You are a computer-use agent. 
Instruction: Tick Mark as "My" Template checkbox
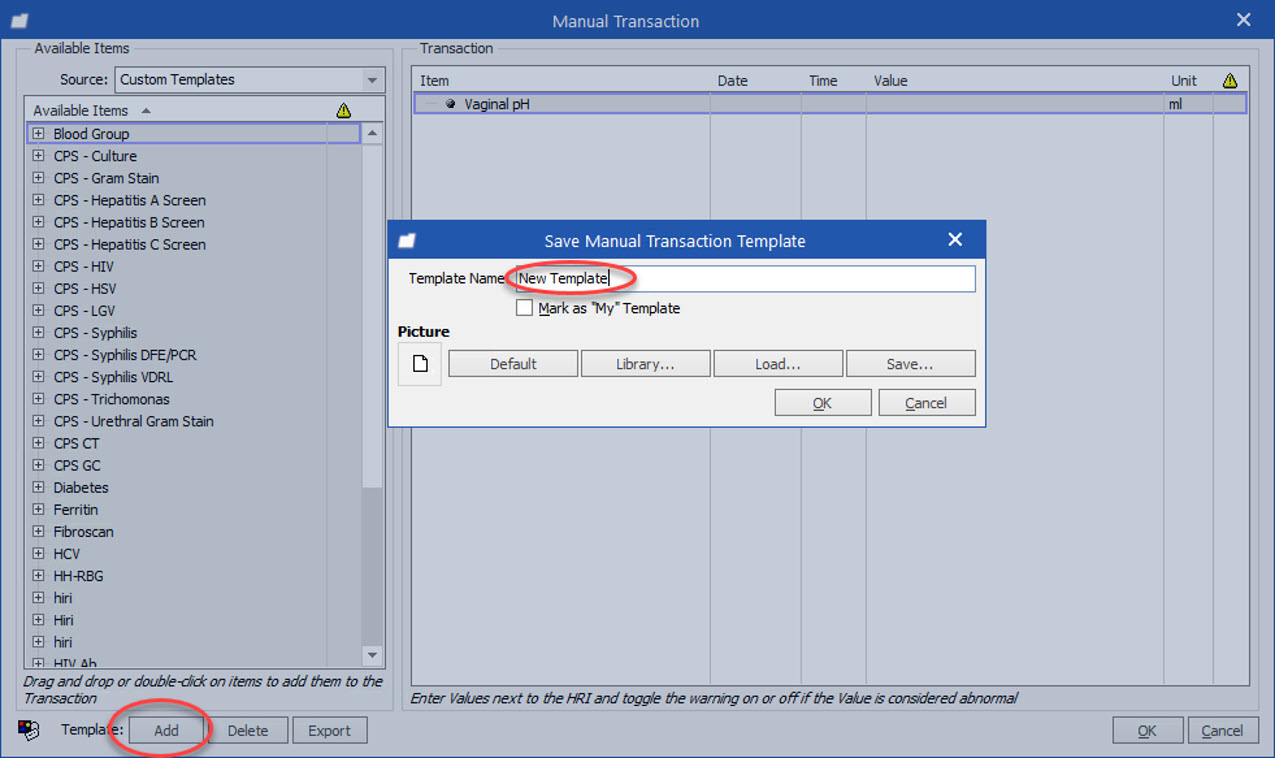(524, 308)
